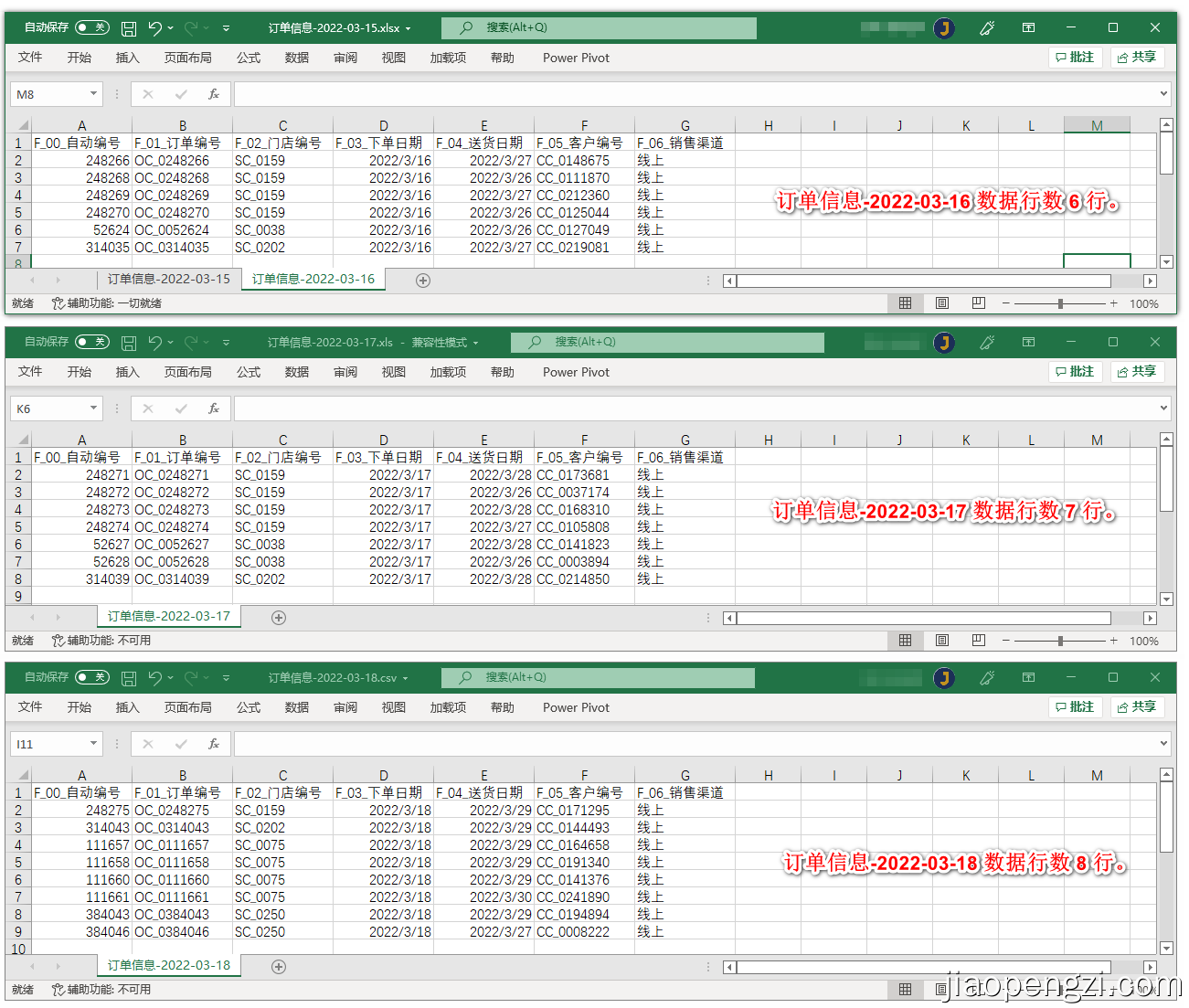Open the Name Box dropdown showing I11
The image size is (1189, 1008).
[x=93, y=744]
